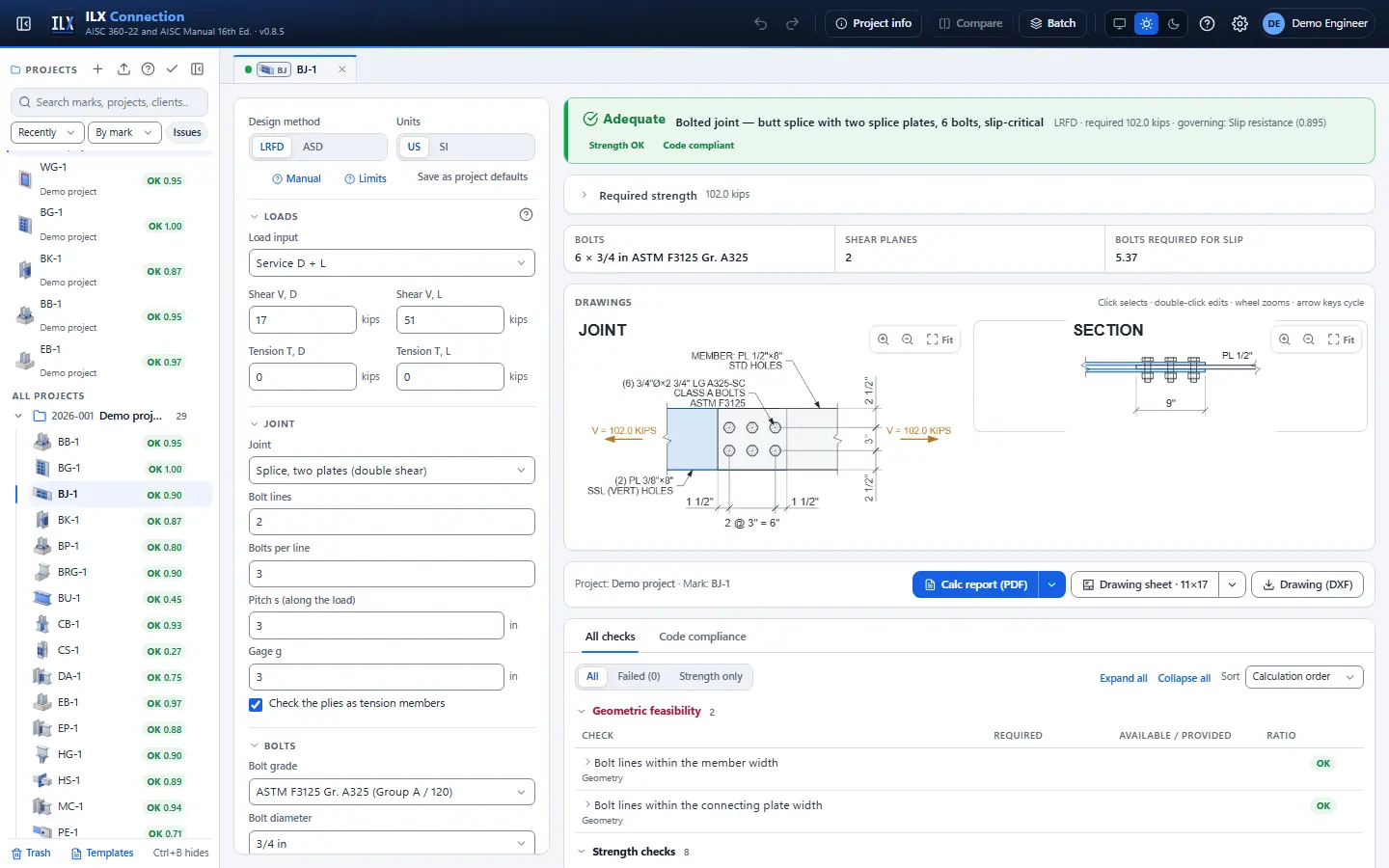Image resolution: width=1389 pixels, height=868 pixels.
Task: Uncheck 'Check the plies as tension members'
Action: [x=256, y=704]
